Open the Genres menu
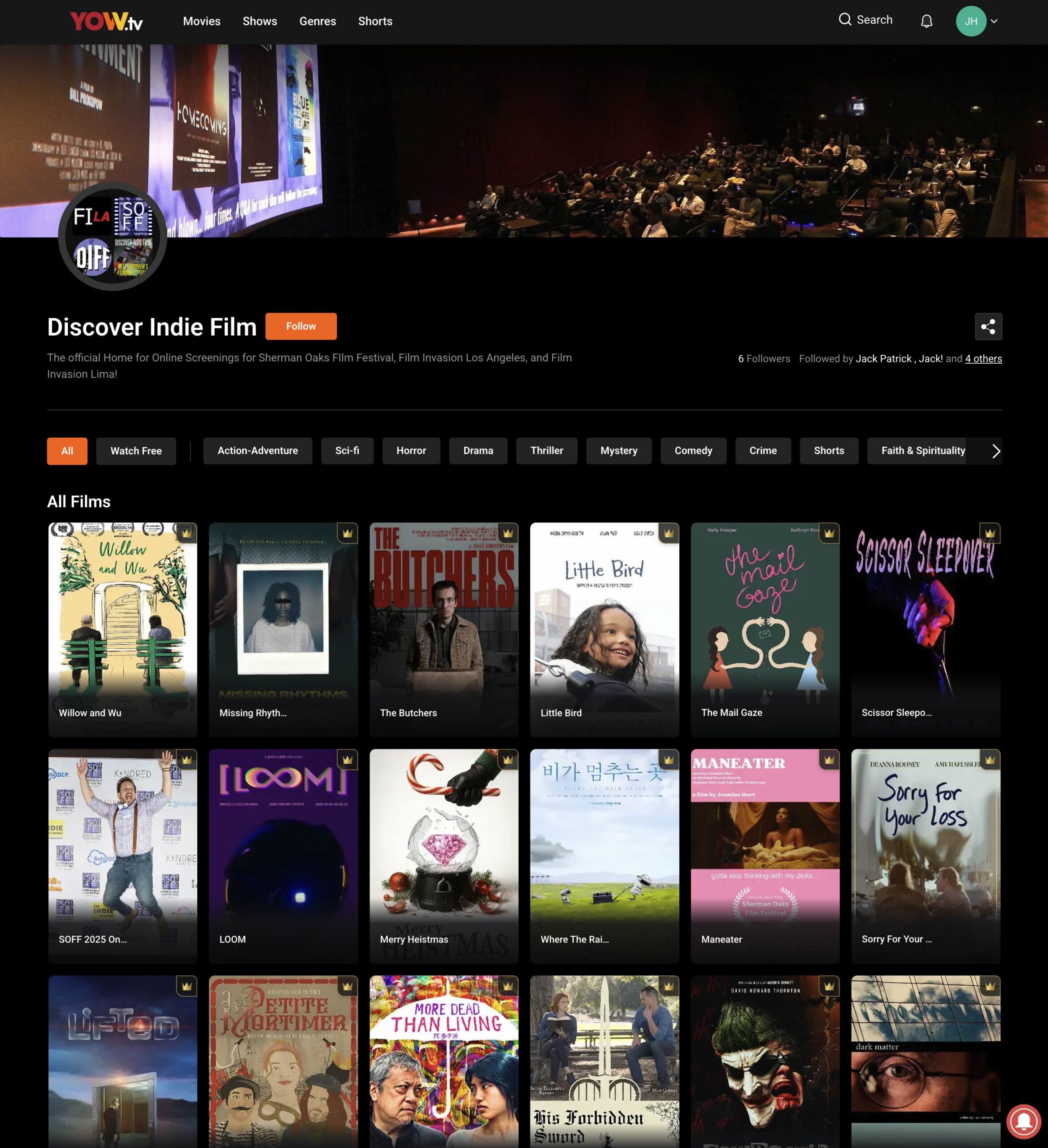Viewport: 1048px width, 1148px height. (x=317, y=22)
